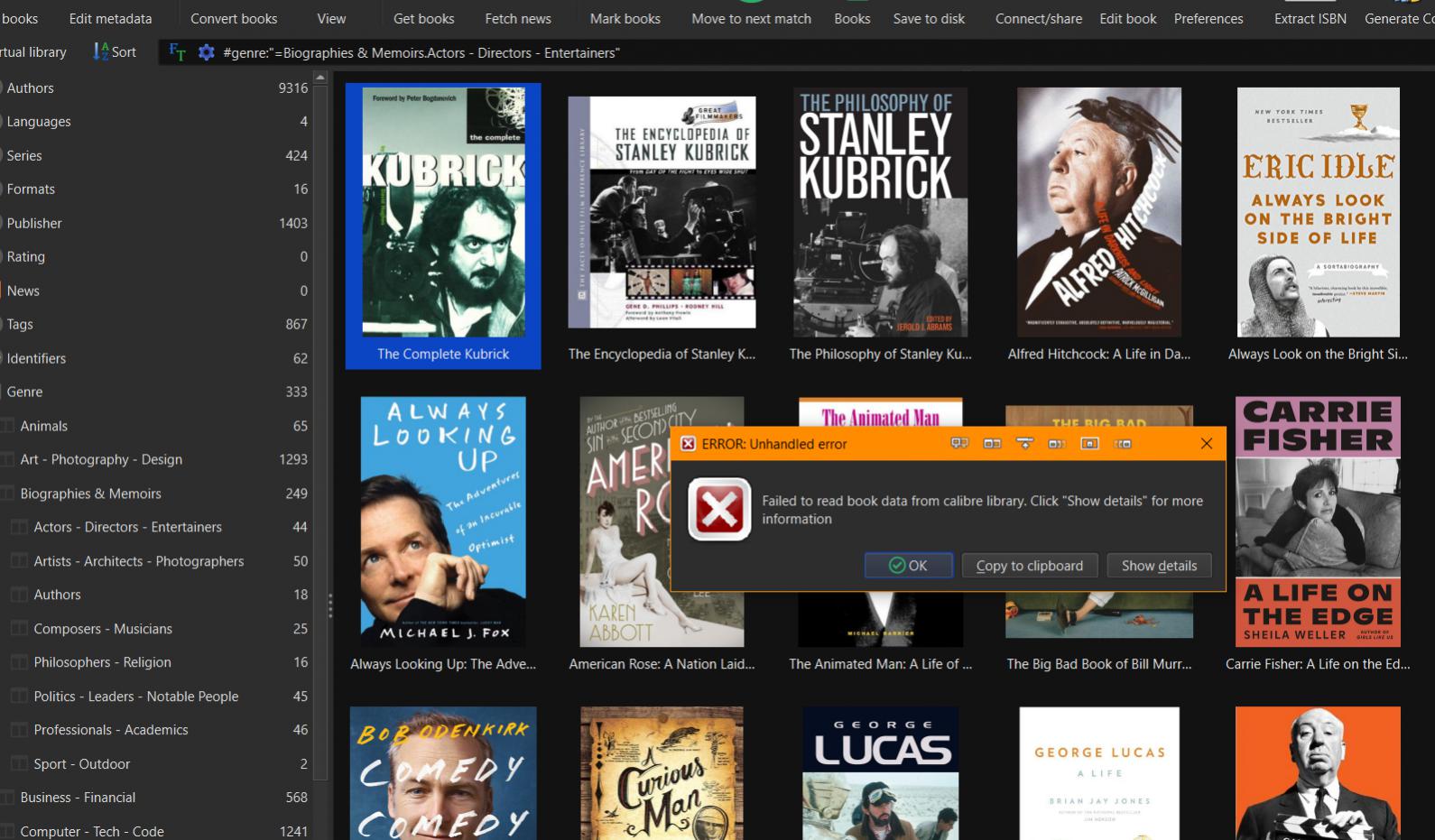
Task: Open the Virtual library button
Action: pyautogui.click(x=33, y=52)
